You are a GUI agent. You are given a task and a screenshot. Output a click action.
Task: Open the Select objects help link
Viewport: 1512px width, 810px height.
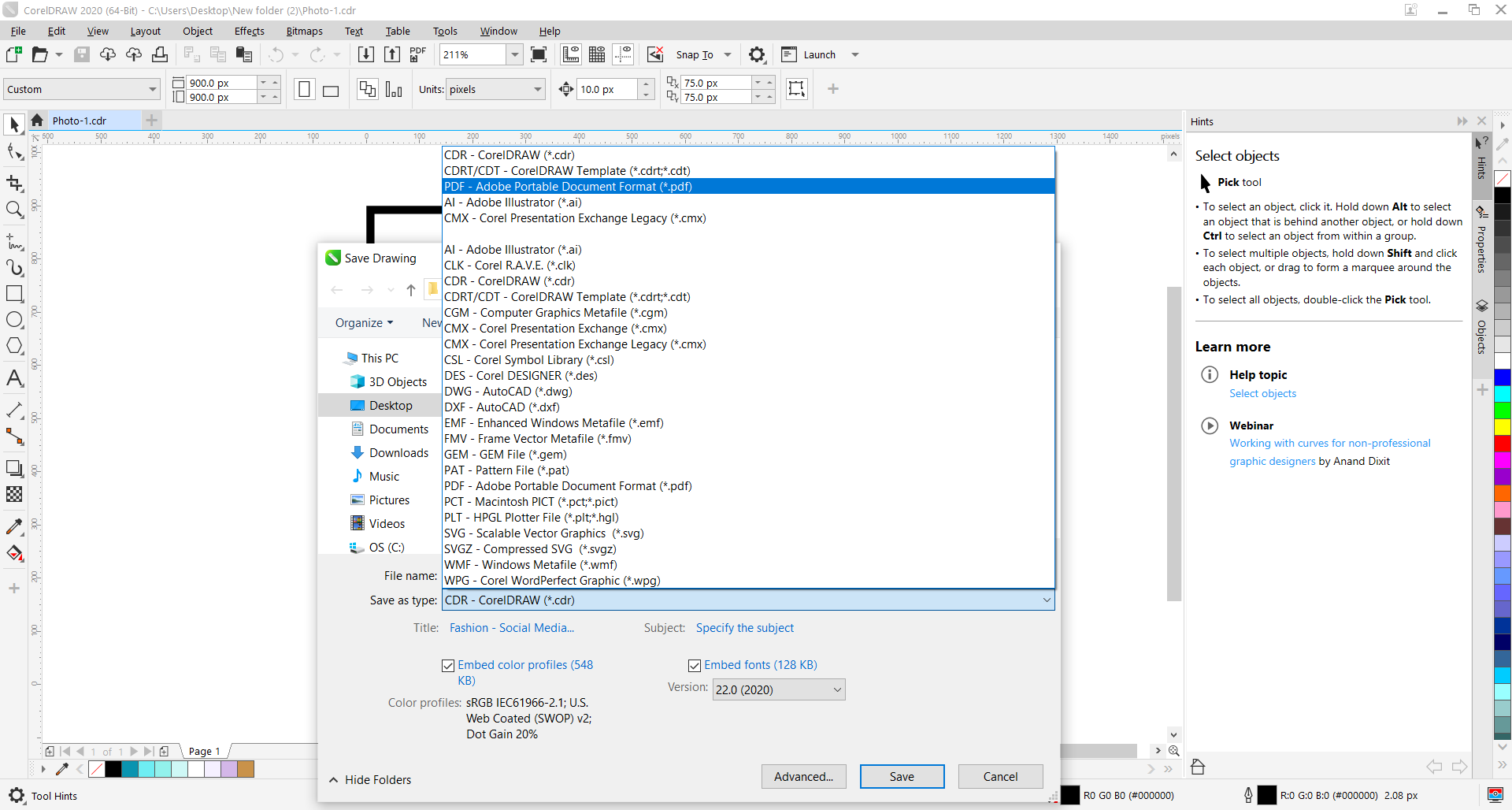pyautogui.click(x=1262, y=394)
